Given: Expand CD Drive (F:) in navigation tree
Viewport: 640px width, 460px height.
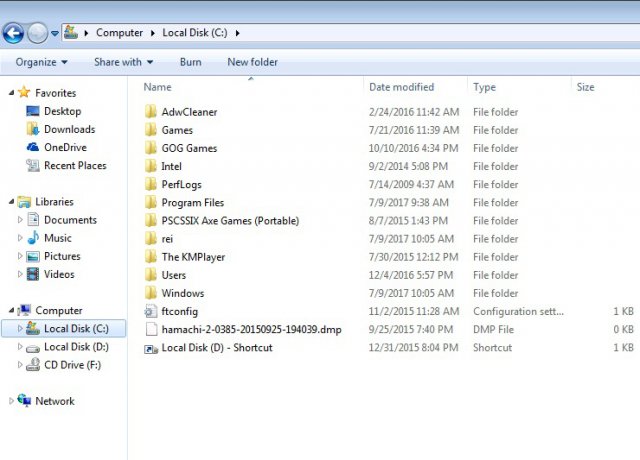Looking at the screenshot, I should coord(20,364).
